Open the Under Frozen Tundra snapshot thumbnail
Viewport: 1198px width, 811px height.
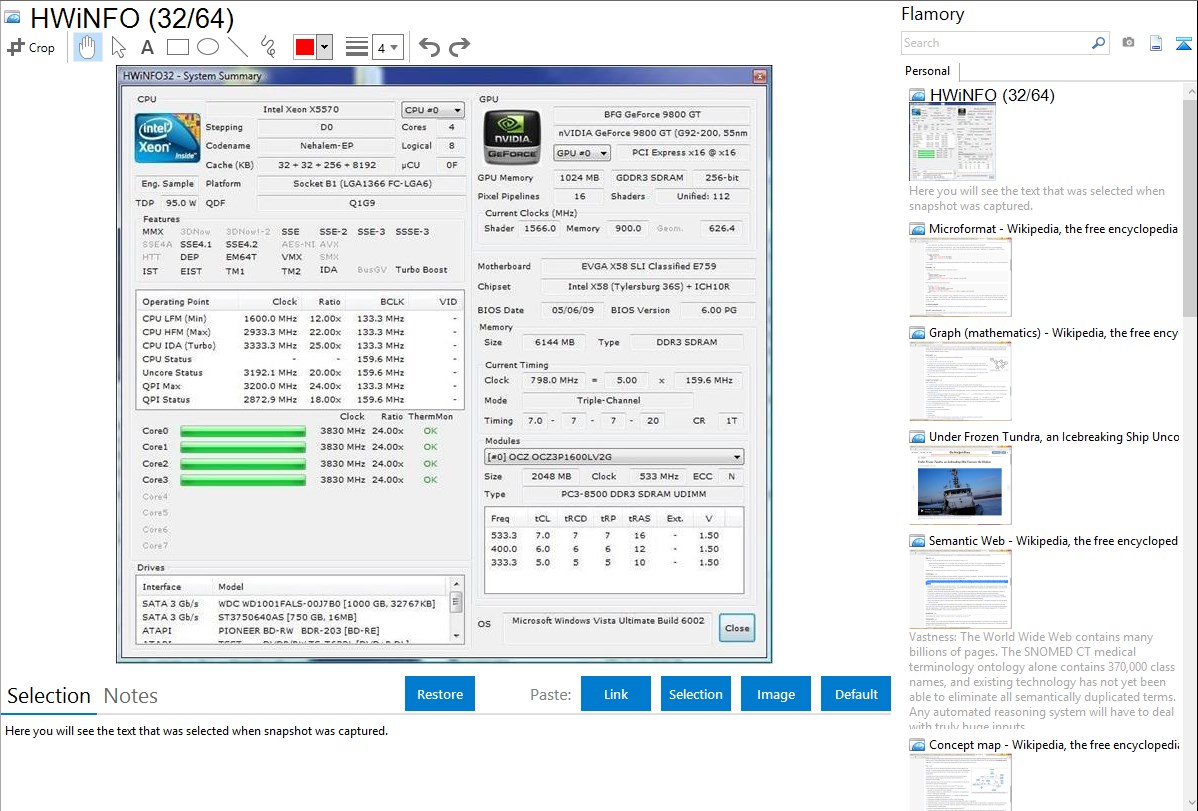(960, 484)
